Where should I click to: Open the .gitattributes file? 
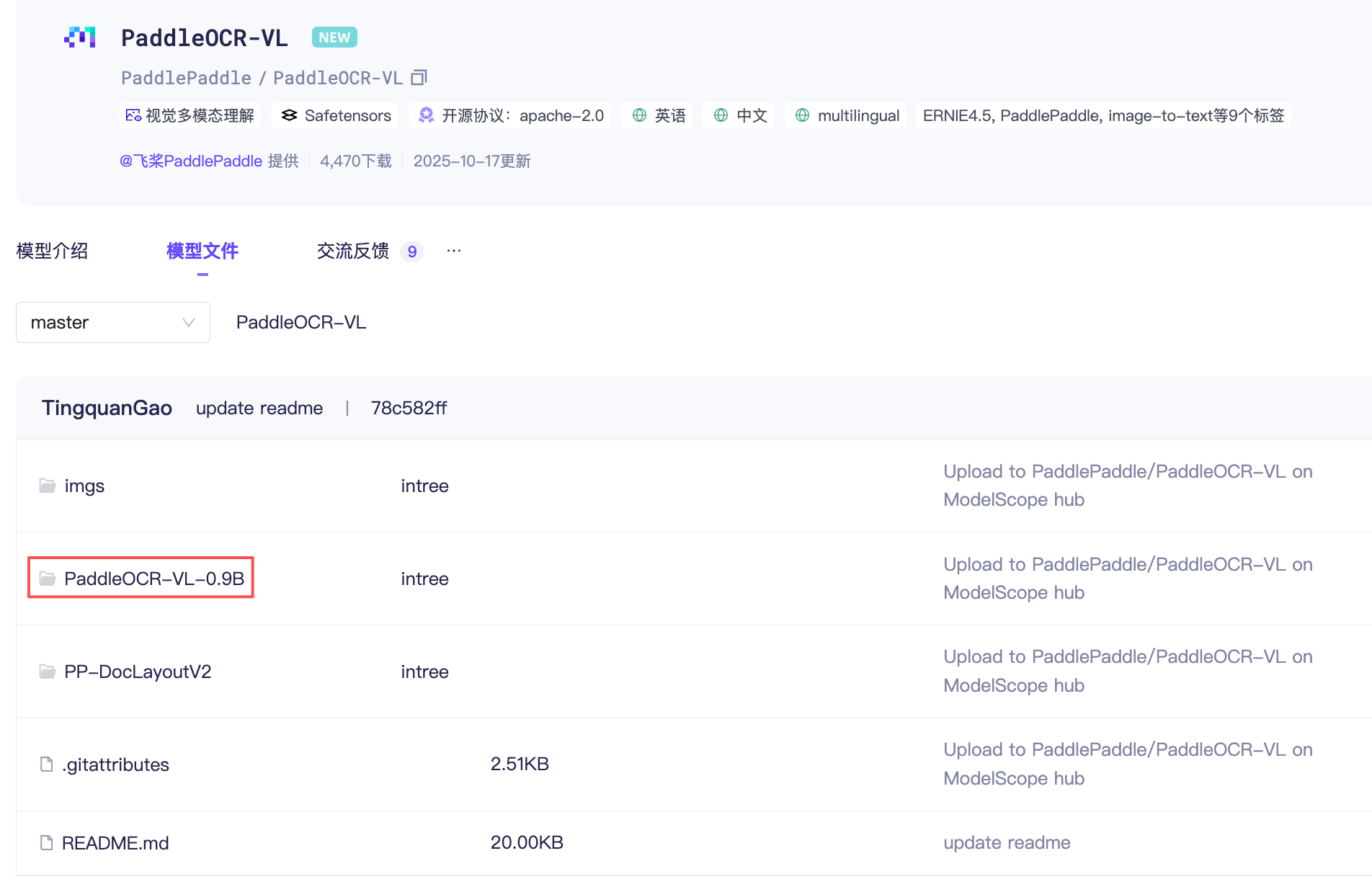tap(115, 764)
